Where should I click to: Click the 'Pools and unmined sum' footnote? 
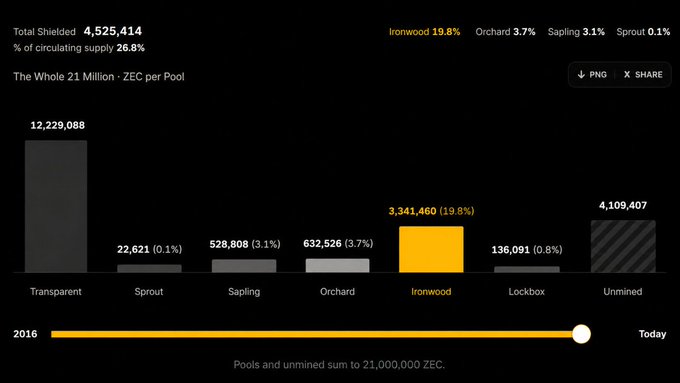tap(339, 365)
